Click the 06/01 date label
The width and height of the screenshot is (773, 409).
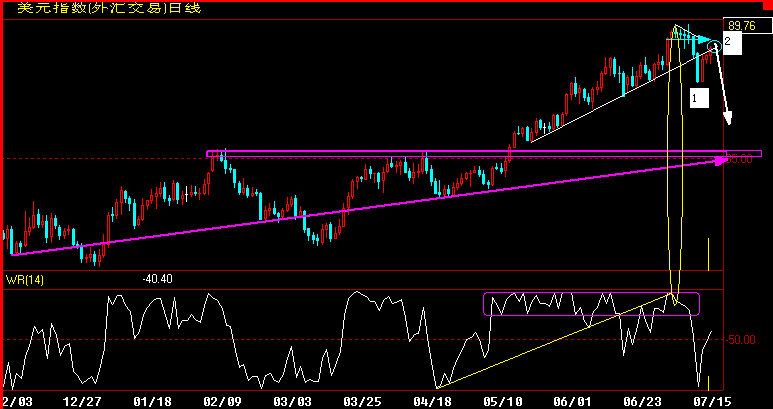point(573,402)
